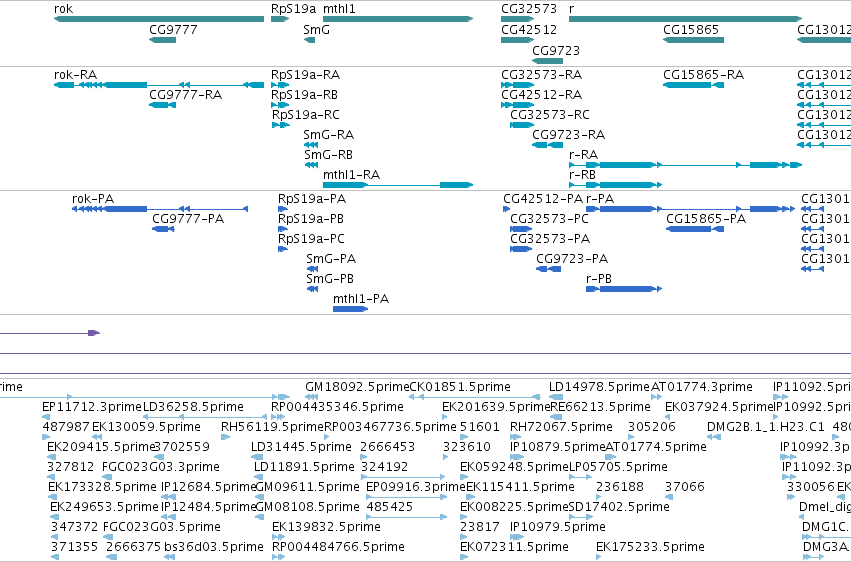Click the SmG-RA transcript glyph
Image resolution: width=851 pixels, height=562 pixels.
(310, 145)
